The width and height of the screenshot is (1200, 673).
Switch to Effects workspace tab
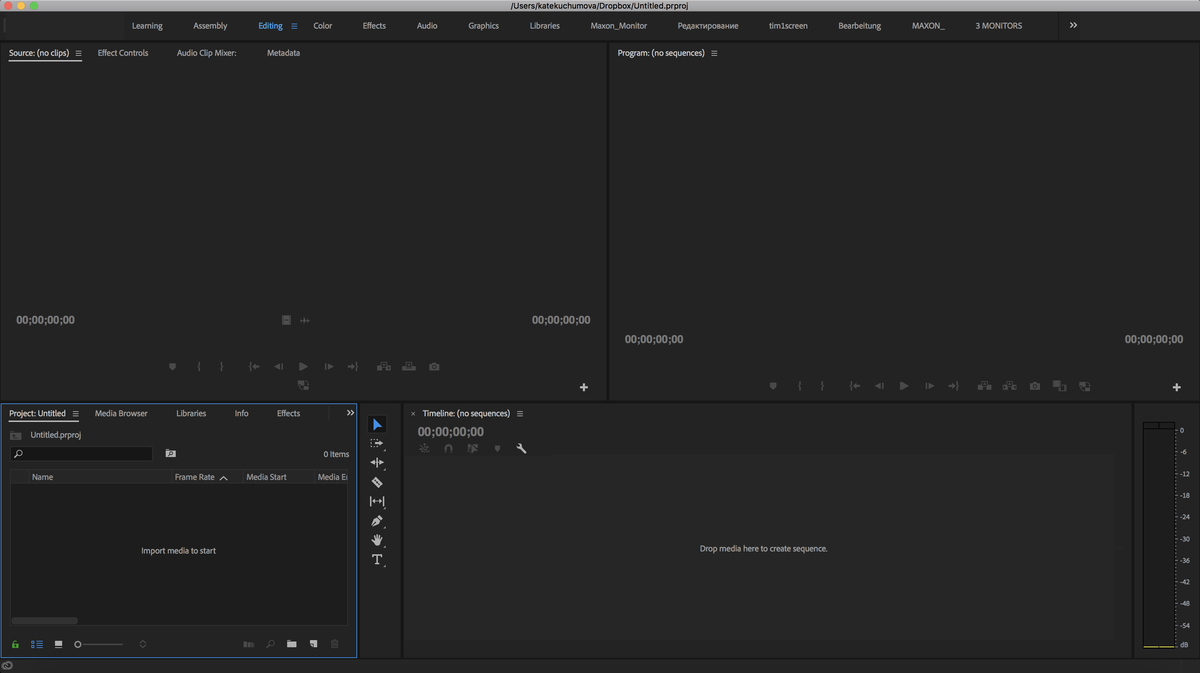(x=374, y=26)
